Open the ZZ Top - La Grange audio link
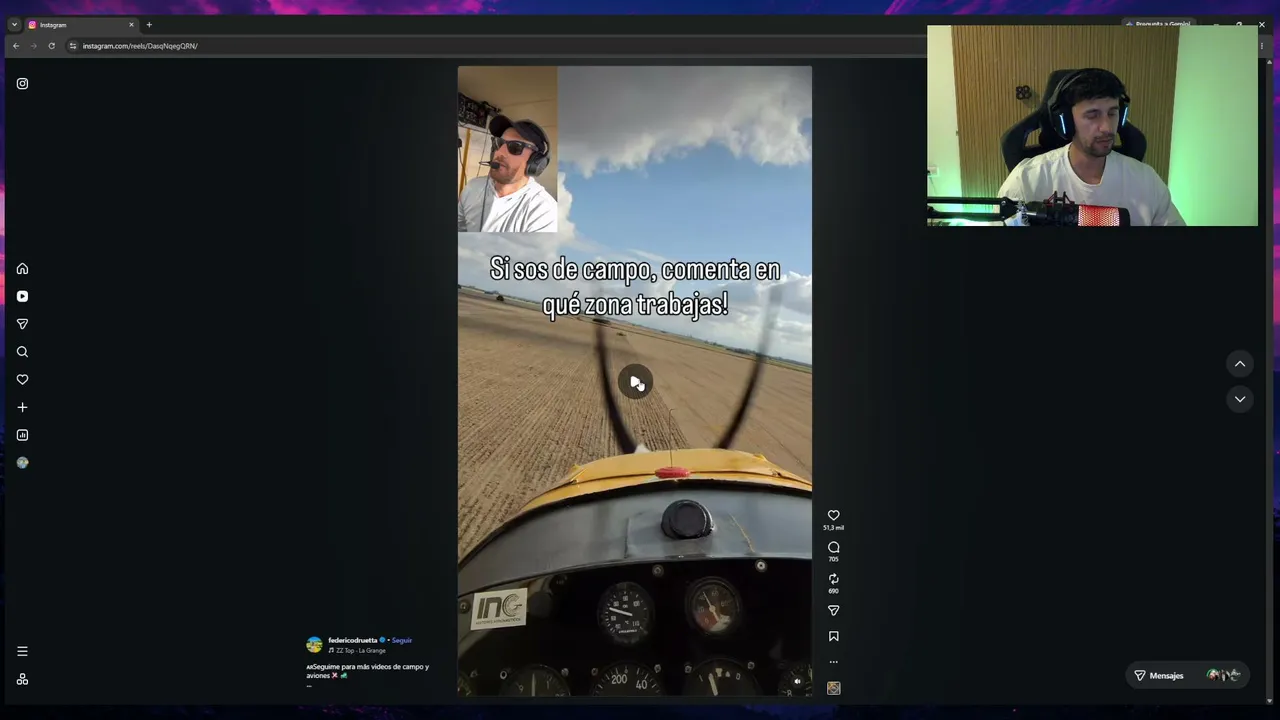Image resolution: width=1280 pixels, height=720 pixels. [360, 650]
